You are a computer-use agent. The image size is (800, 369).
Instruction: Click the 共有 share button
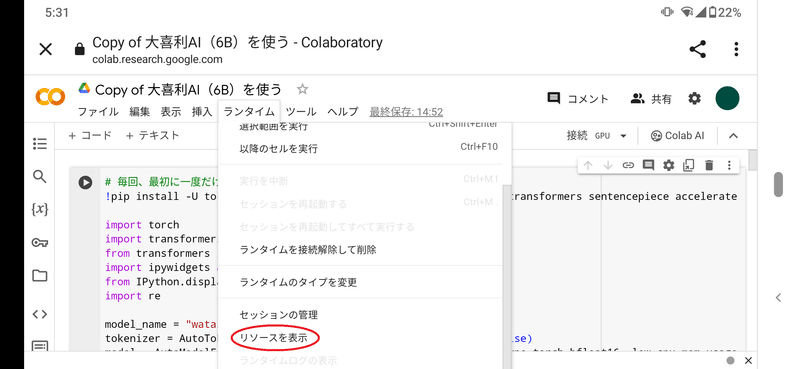pos(651,99)
